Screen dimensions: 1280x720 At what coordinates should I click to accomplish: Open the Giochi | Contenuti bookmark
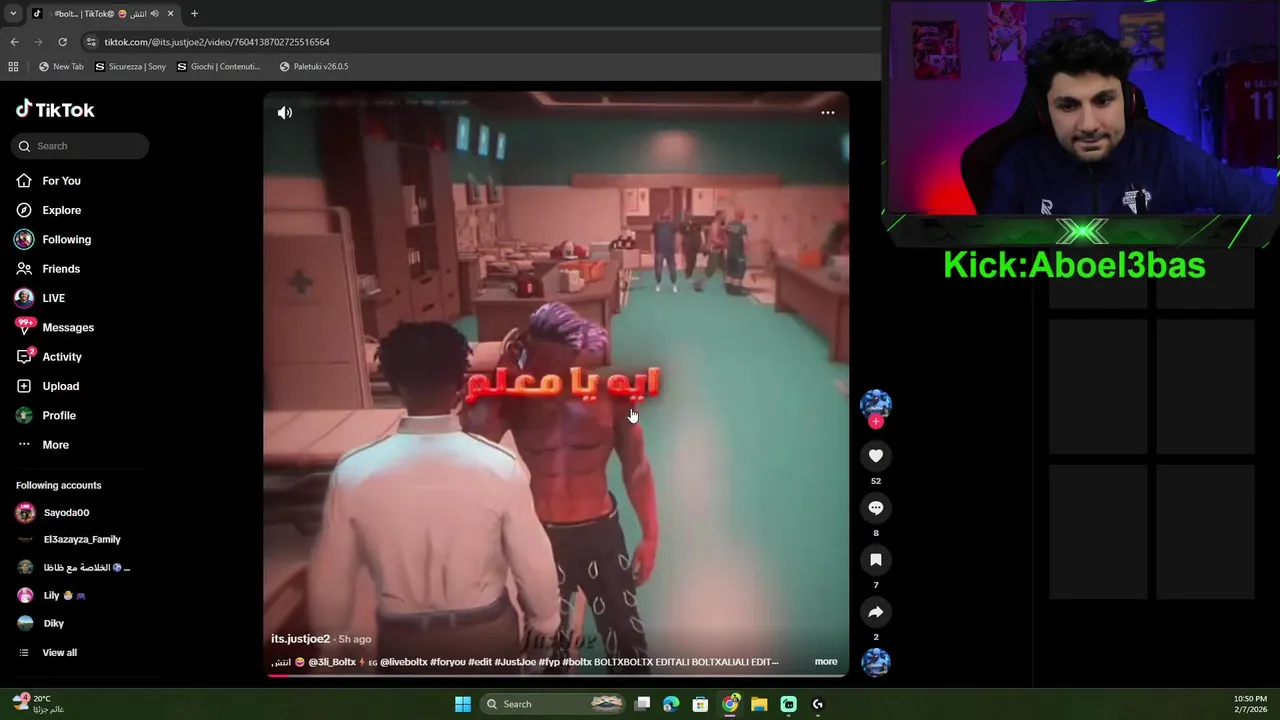click(218, 67)
